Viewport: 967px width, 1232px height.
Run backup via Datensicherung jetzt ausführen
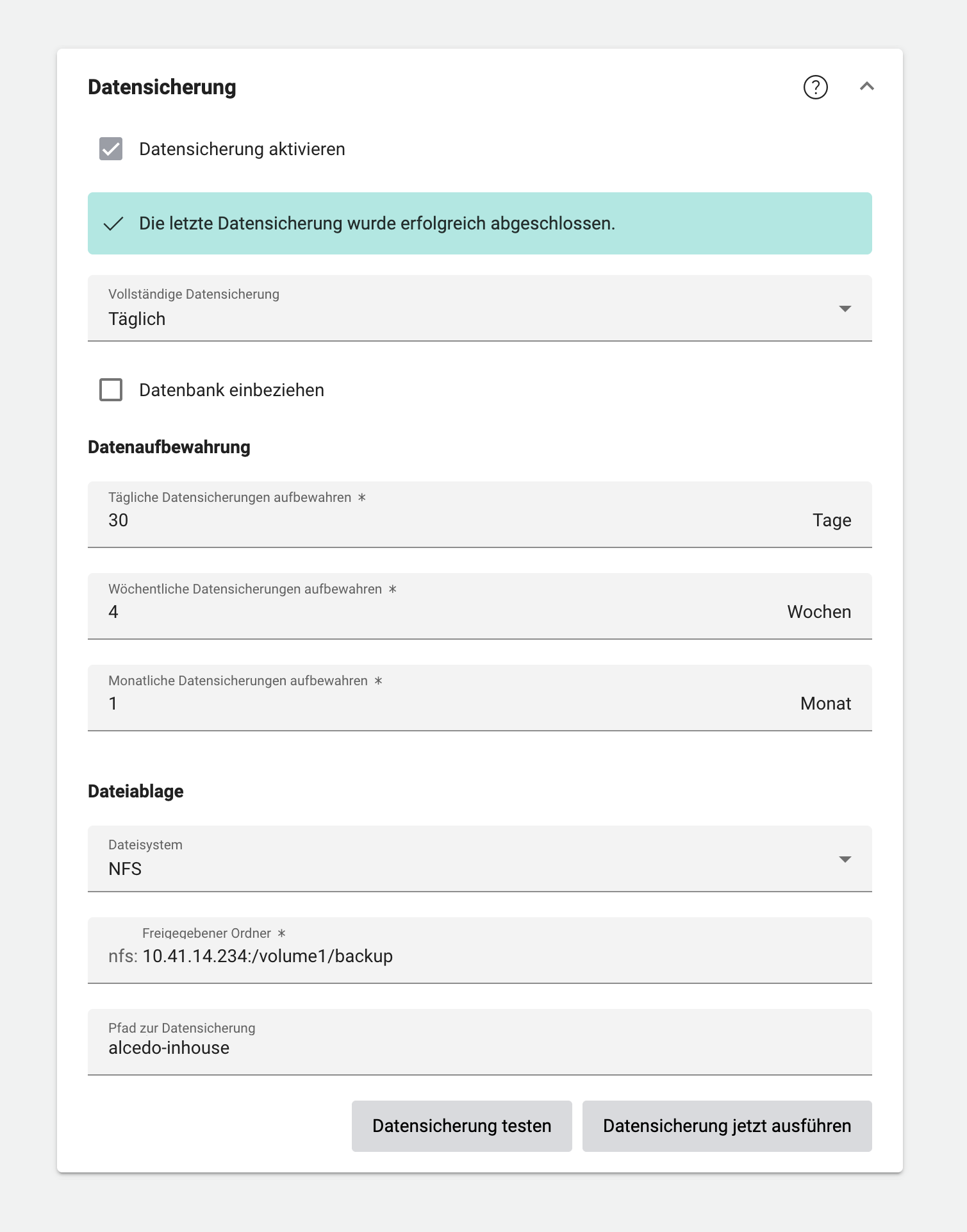(726, 1125)
